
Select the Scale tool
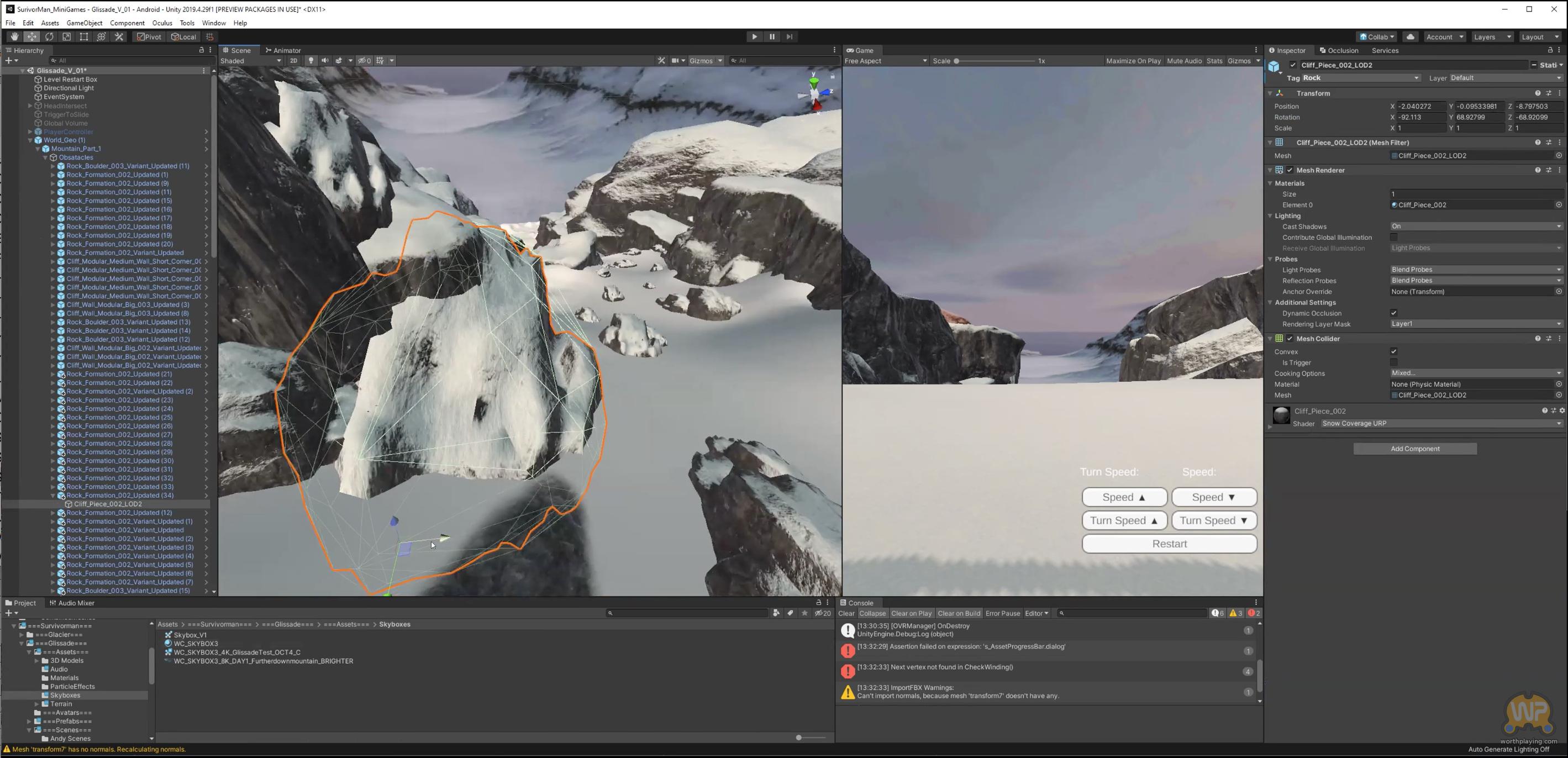[x=67, y=36]
